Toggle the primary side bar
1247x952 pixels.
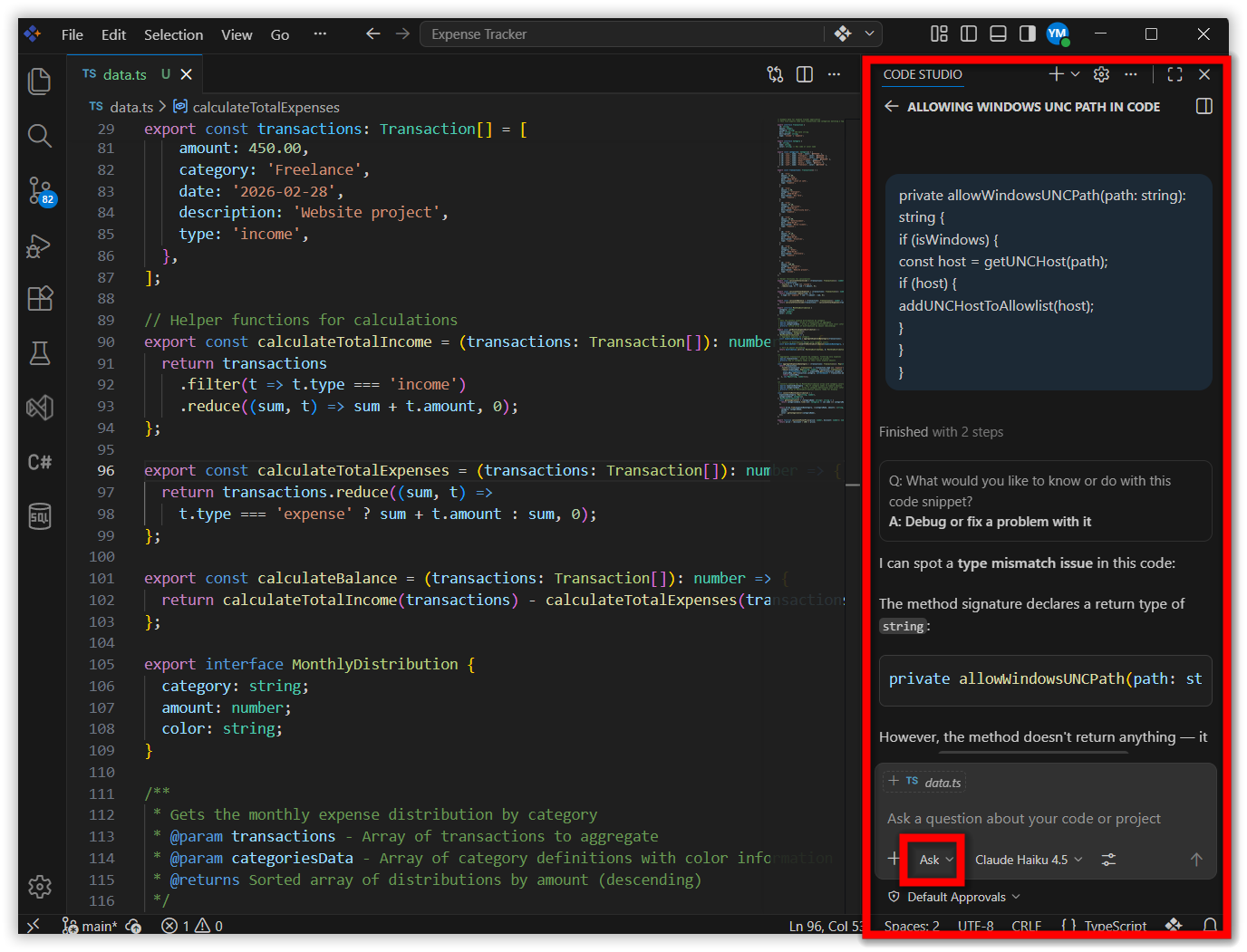(x=969, y=34)
